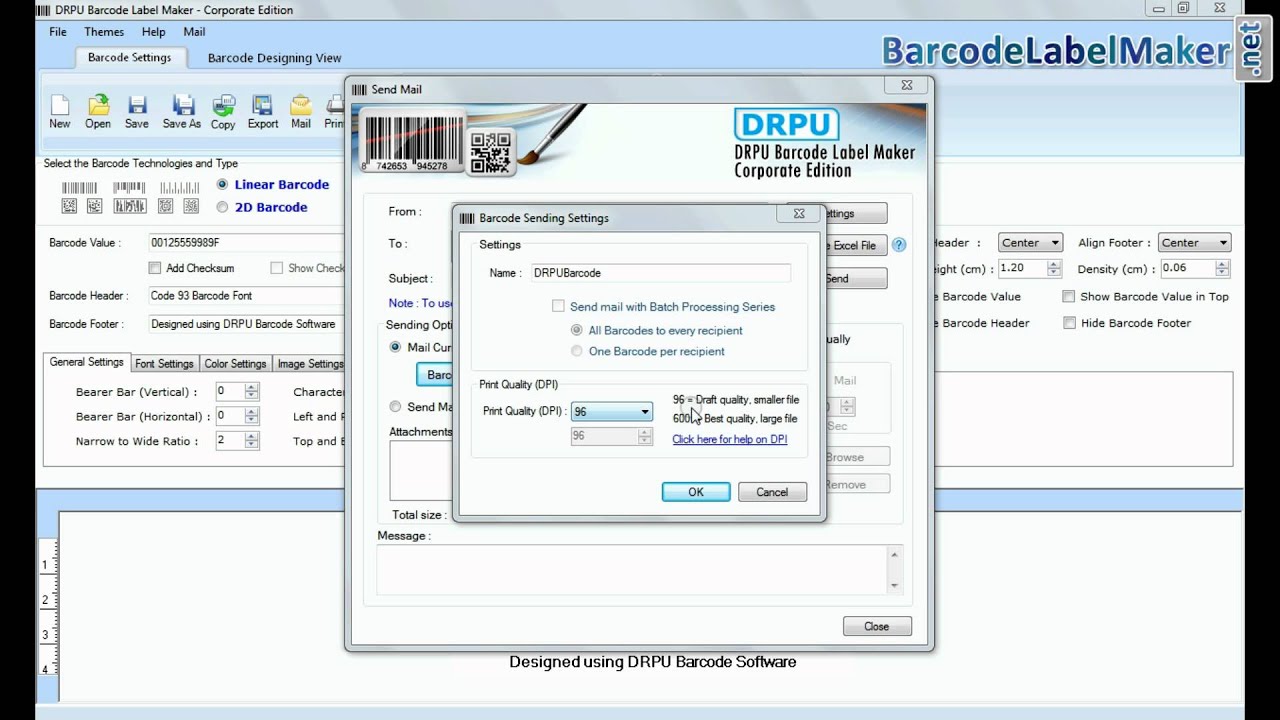1280x720 pixels.
Task: Open the Print Quality (DPI) dropdown
Action: click(x=611, y=411)
